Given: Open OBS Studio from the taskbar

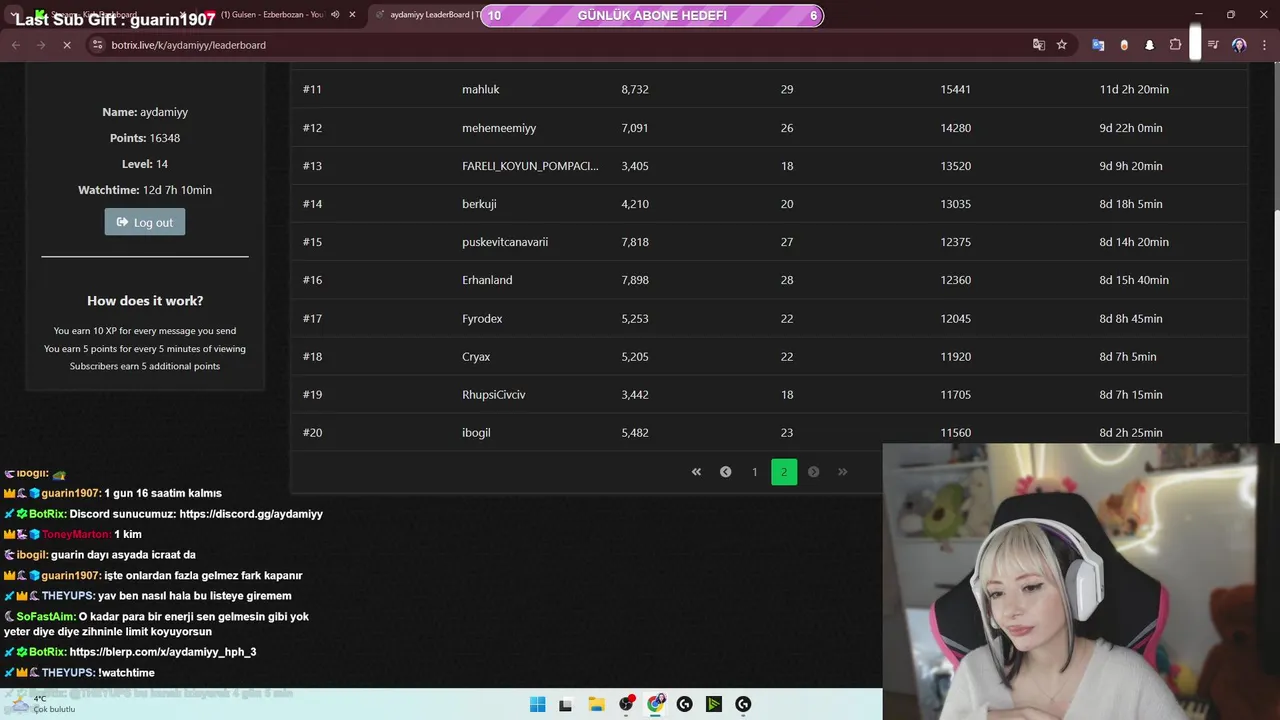Looking at the screenshot, I should pos(626,704).
